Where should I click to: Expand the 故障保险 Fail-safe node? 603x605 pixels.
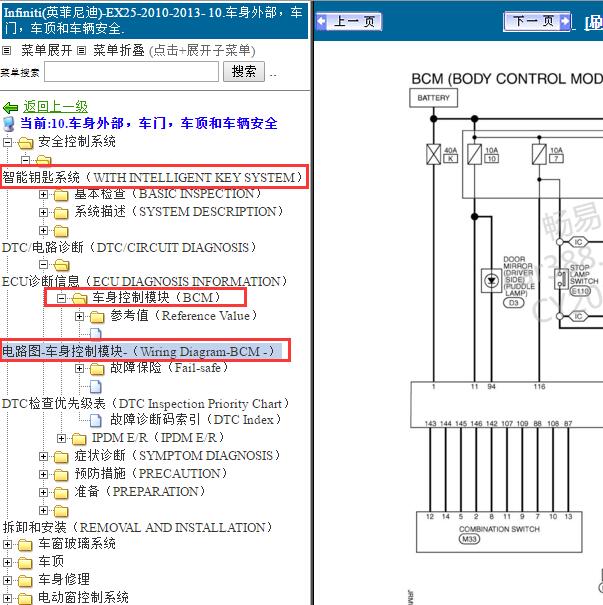pyautogui.click(x=79, y=368)
